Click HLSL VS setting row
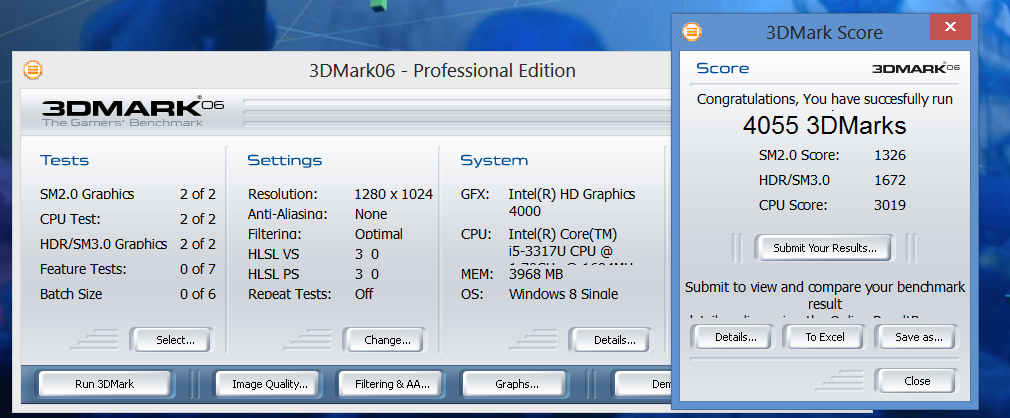Image resolution: width=1010 pixels, height=418 pixels. tap(313, 254)
